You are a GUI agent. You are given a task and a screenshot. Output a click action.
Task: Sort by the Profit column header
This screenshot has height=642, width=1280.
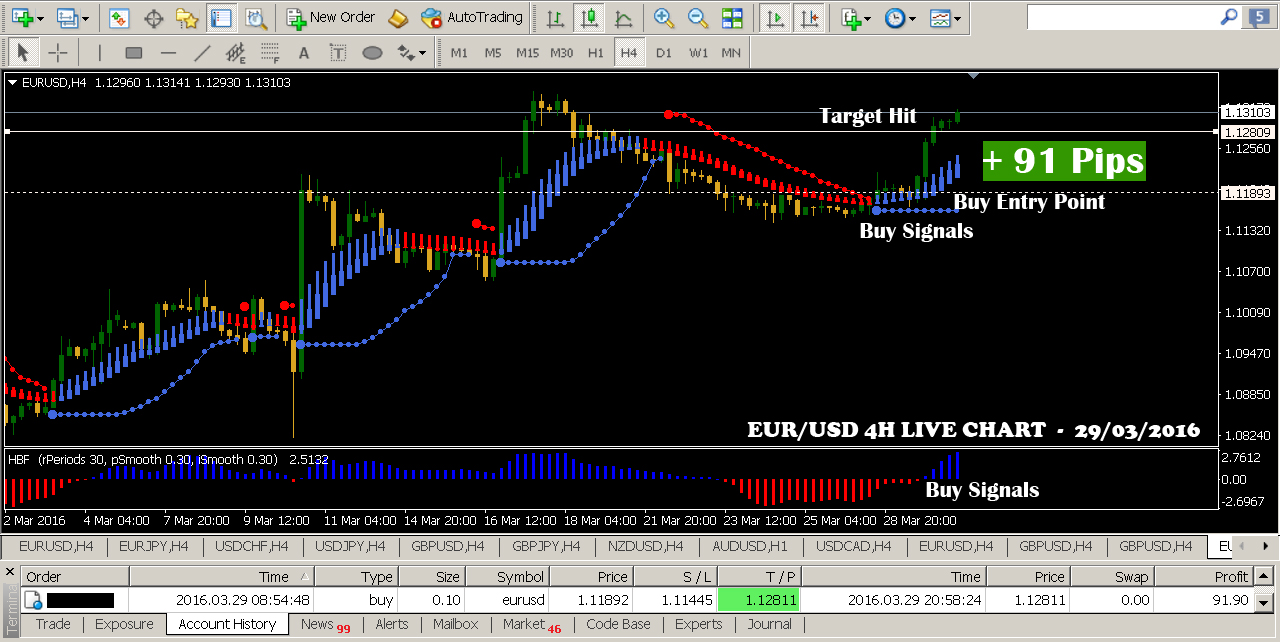click(1205, 576)
